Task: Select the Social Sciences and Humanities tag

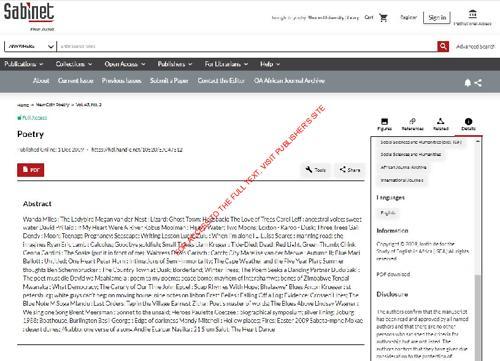Action: (411, 154)
